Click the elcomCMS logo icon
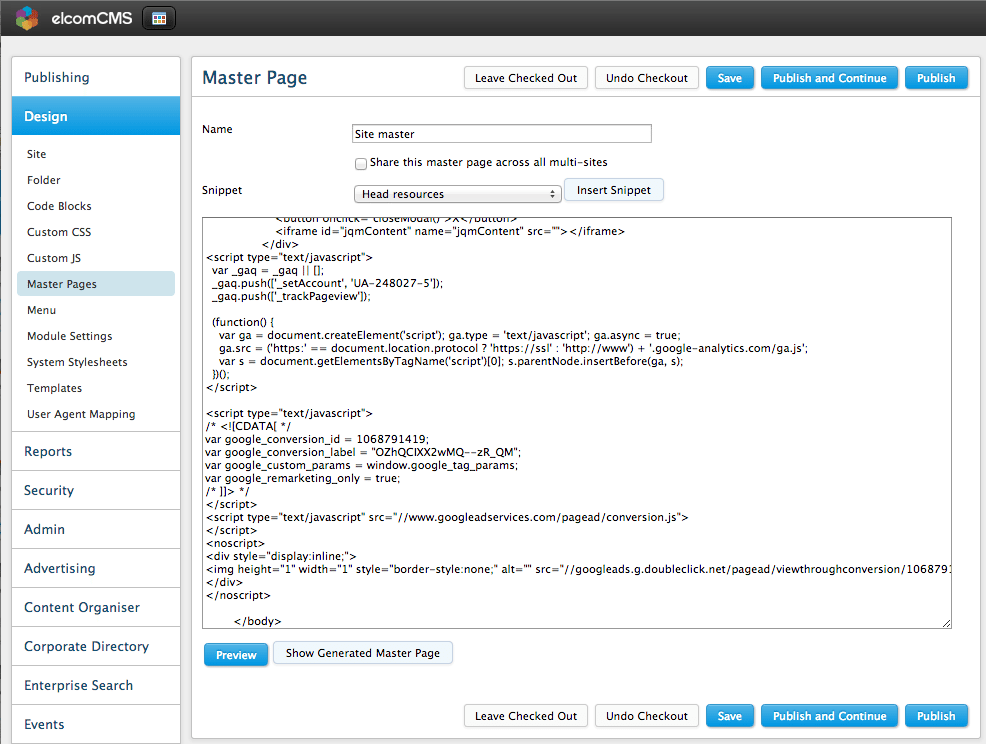 point(25,17)
